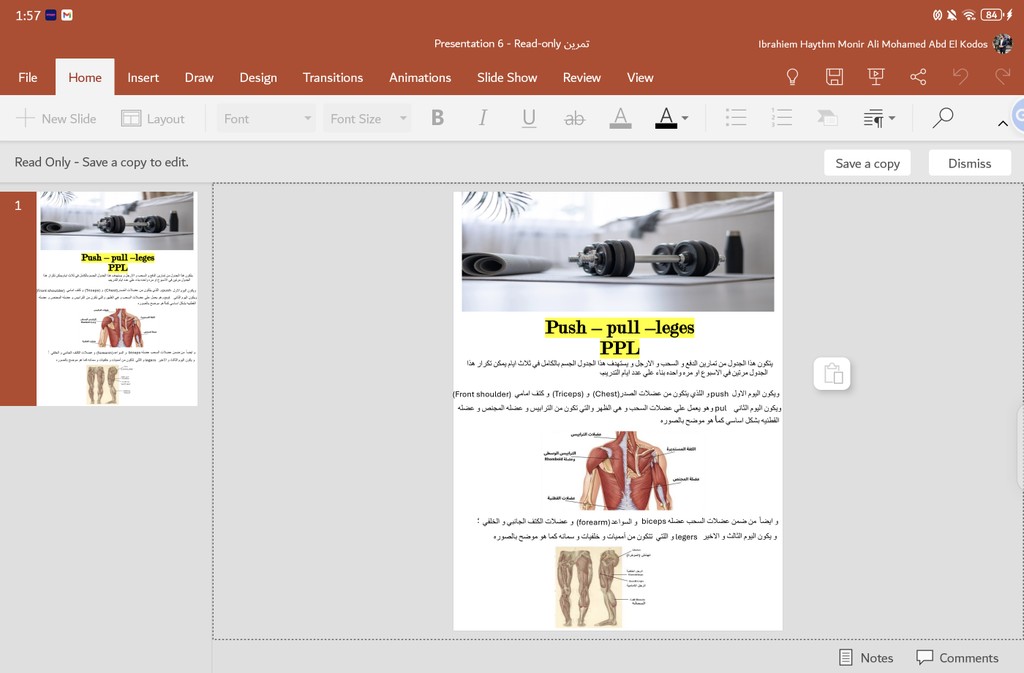
Task: Click the Undo arrow icon
Action: tap(960, 77)
